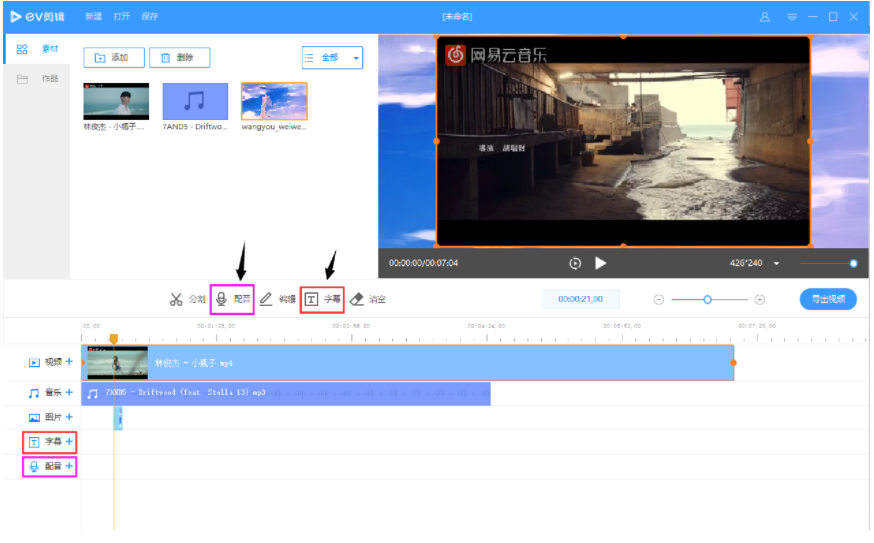Click the 导出视频 (Export Video) button
This screenshot has height=543, width=874.
coord(828,299)
